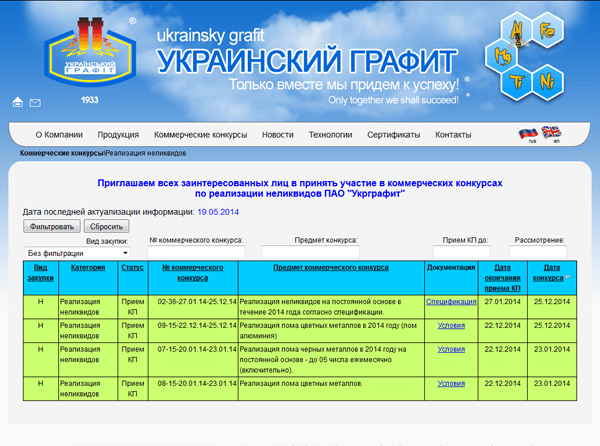Switch language with Russian flag icon
Viewport: 600px width, 446px height.
point(528,133)
